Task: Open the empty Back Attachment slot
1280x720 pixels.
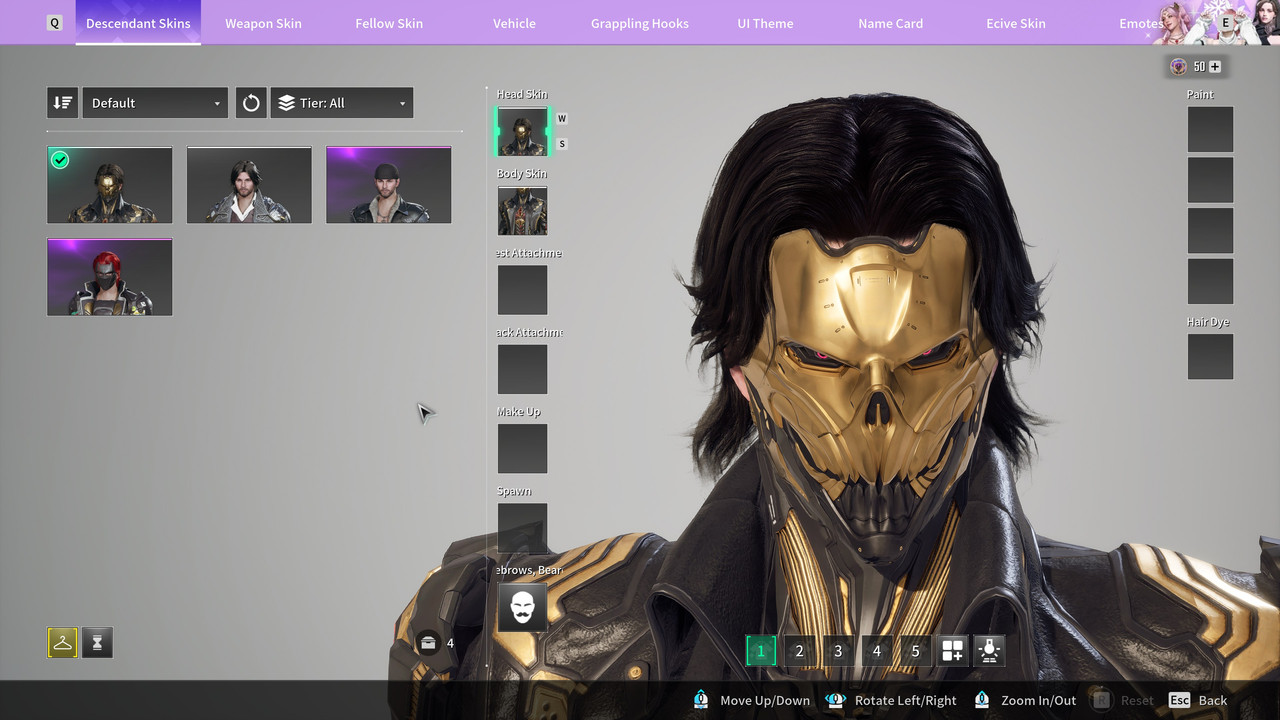Action: pos(522,370)
